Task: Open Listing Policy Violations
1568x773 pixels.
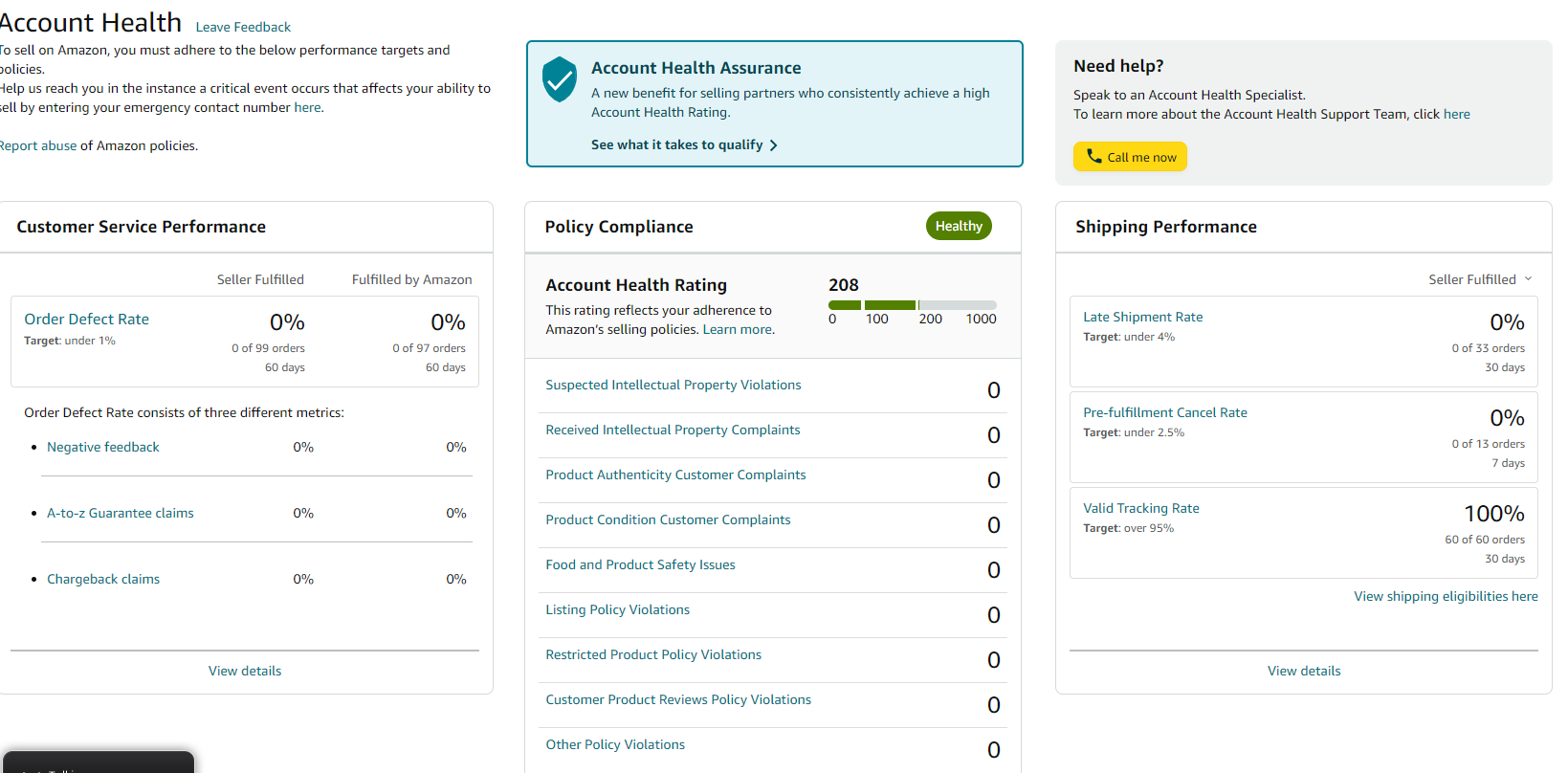Action: pos(617,609)
